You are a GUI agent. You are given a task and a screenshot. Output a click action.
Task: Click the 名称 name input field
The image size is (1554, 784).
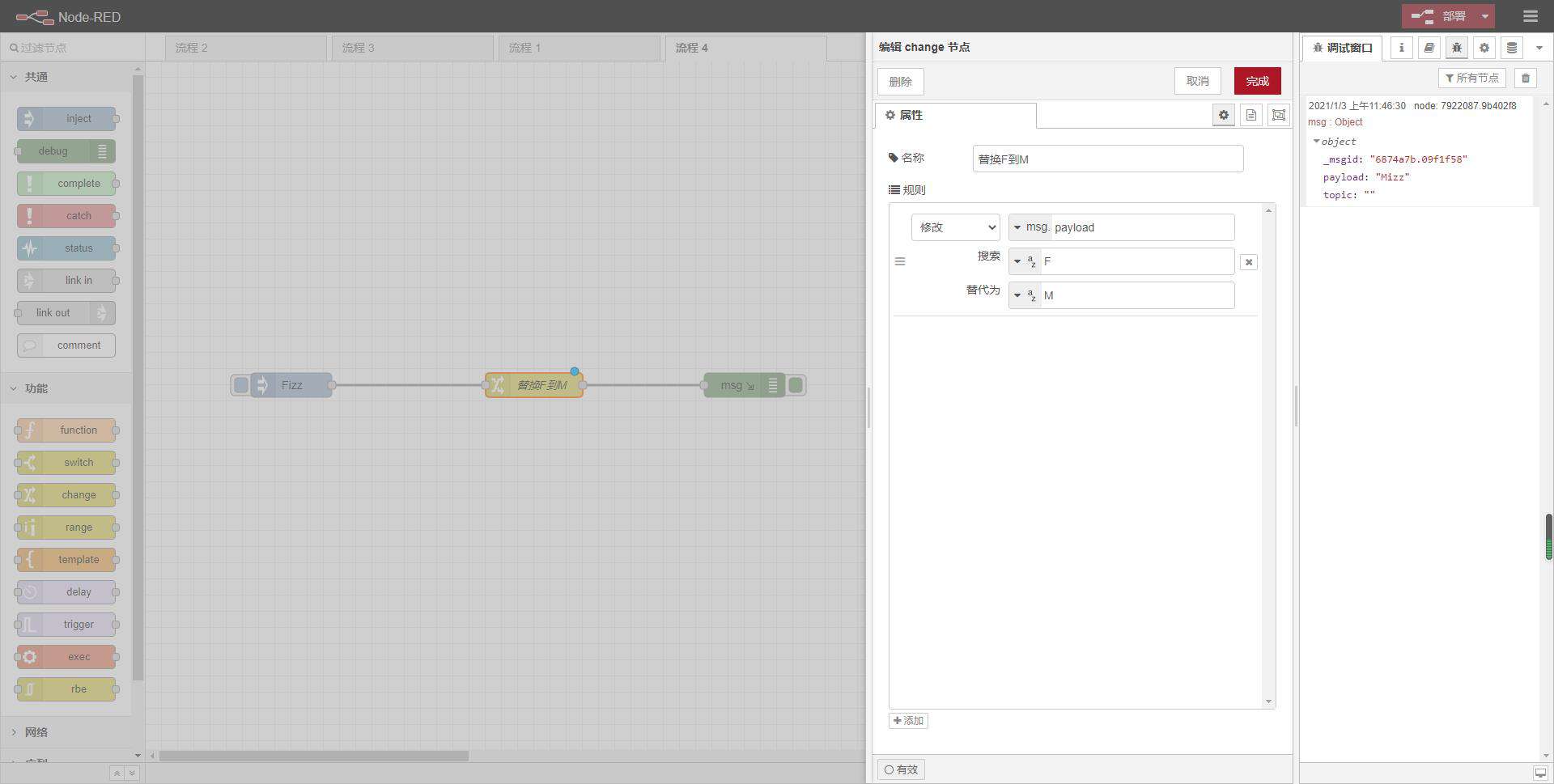click(1107, 159)
